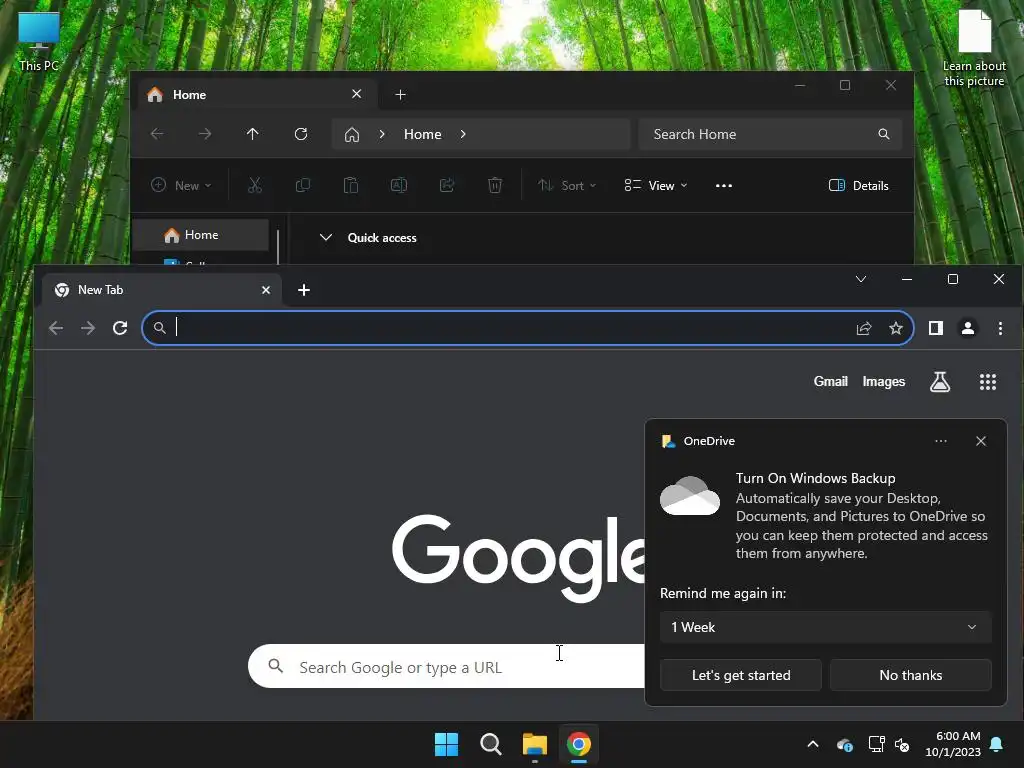This screenshot has height=768, width=1024.
Task: Close the Home tab in File Explorer
Action: [357, 94]
